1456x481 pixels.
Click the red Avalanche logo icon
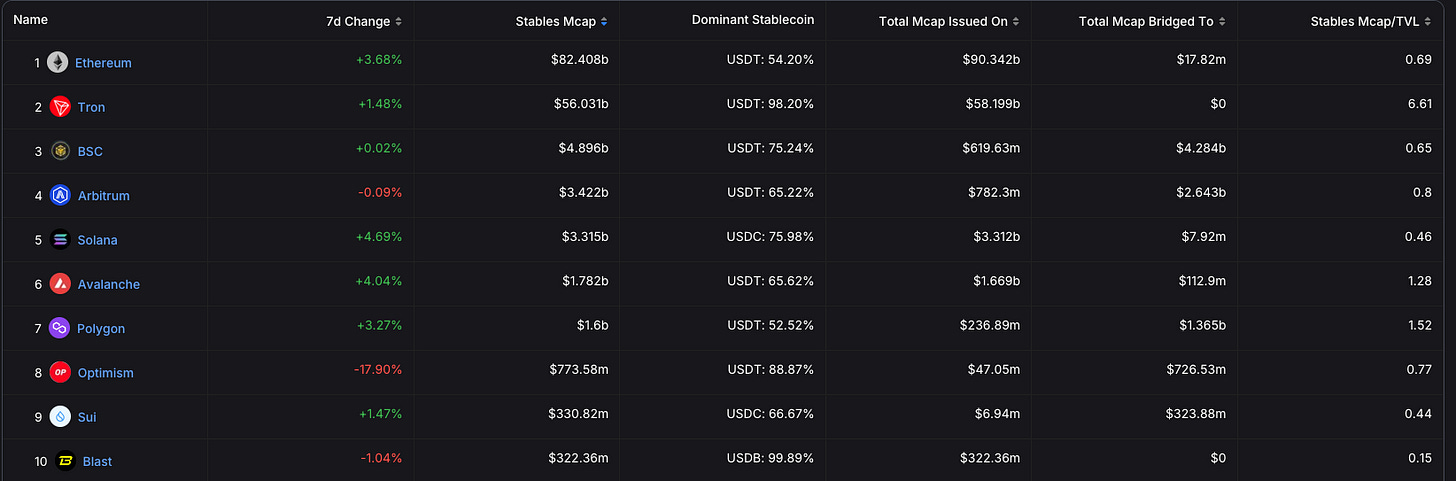60,284
